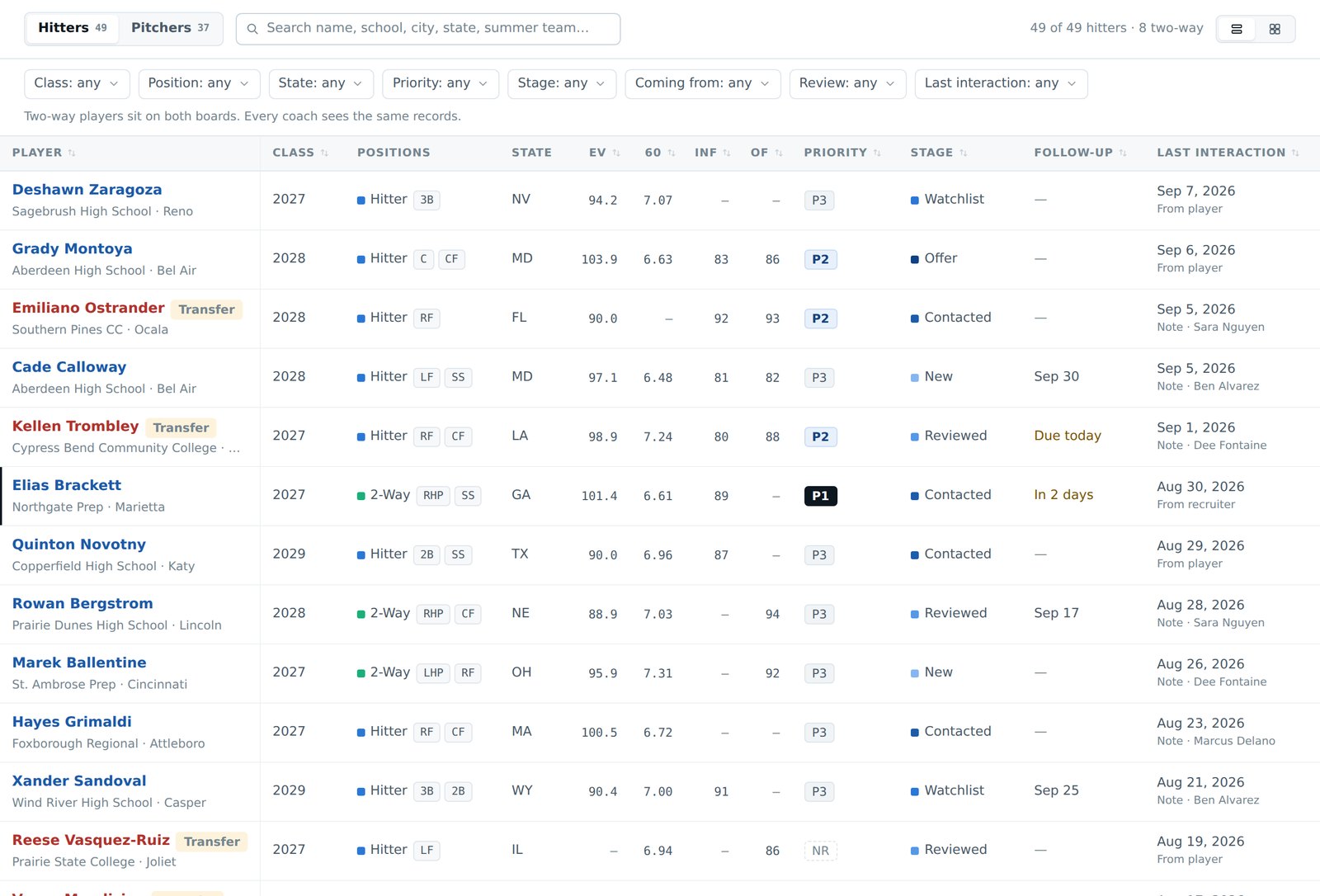Select Cade Calloway's Sep 30 follow-up
This screenshot has height=896, width=1320.
point(1056,376)
